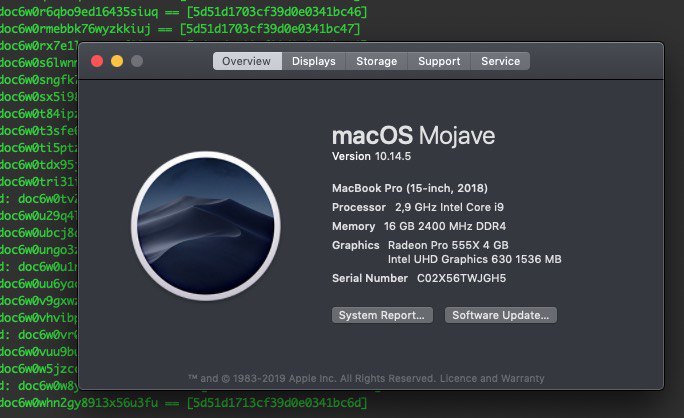This screenshot has height=418, width=684.
Task: Click terminal value 5d51d1703cf39d0e0341bc47
Action: click(270, 29)
